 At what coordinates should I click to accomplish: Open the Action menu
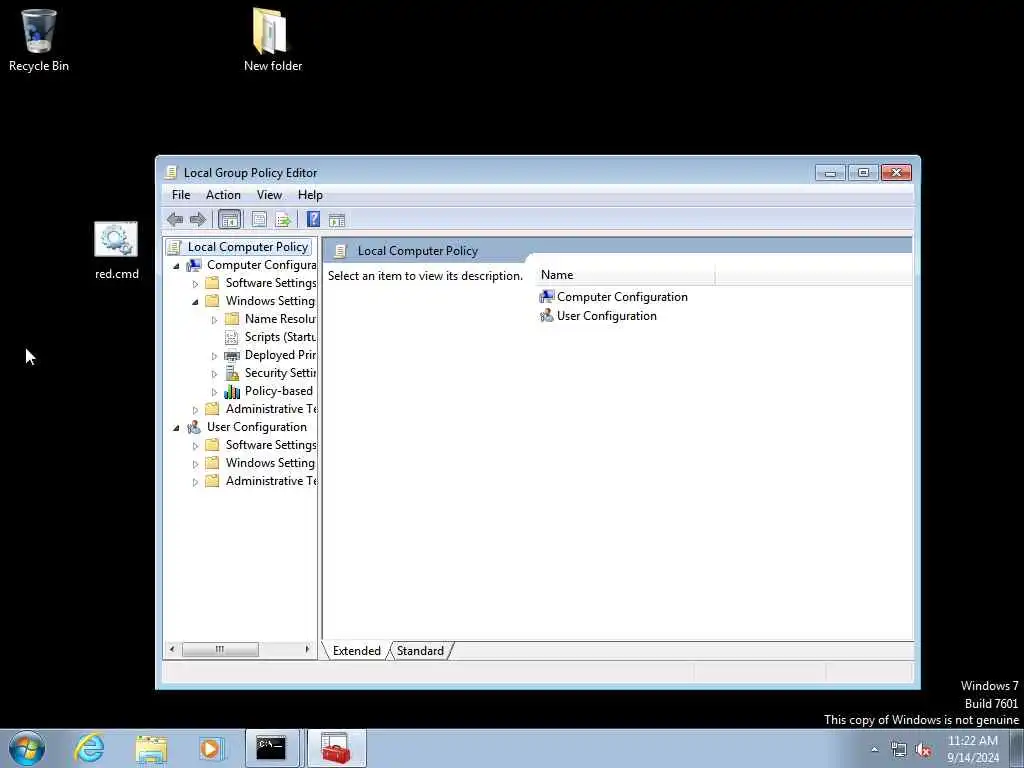(x=223, y=195)
